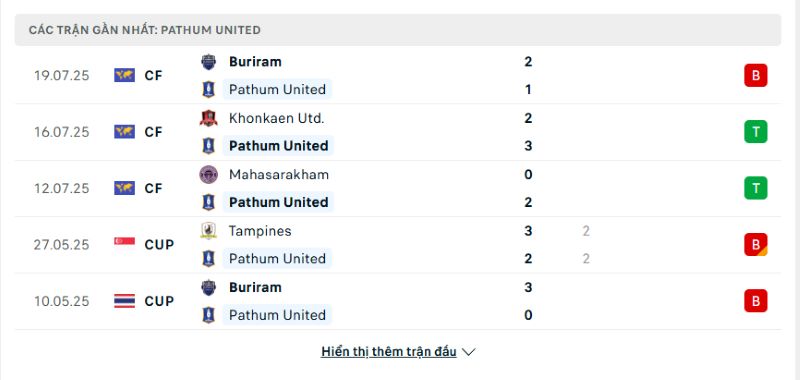Click green T badge on Mahasarakham match
Image resolution: width=800 pixels, height=380 pixels.
[756, 188]
